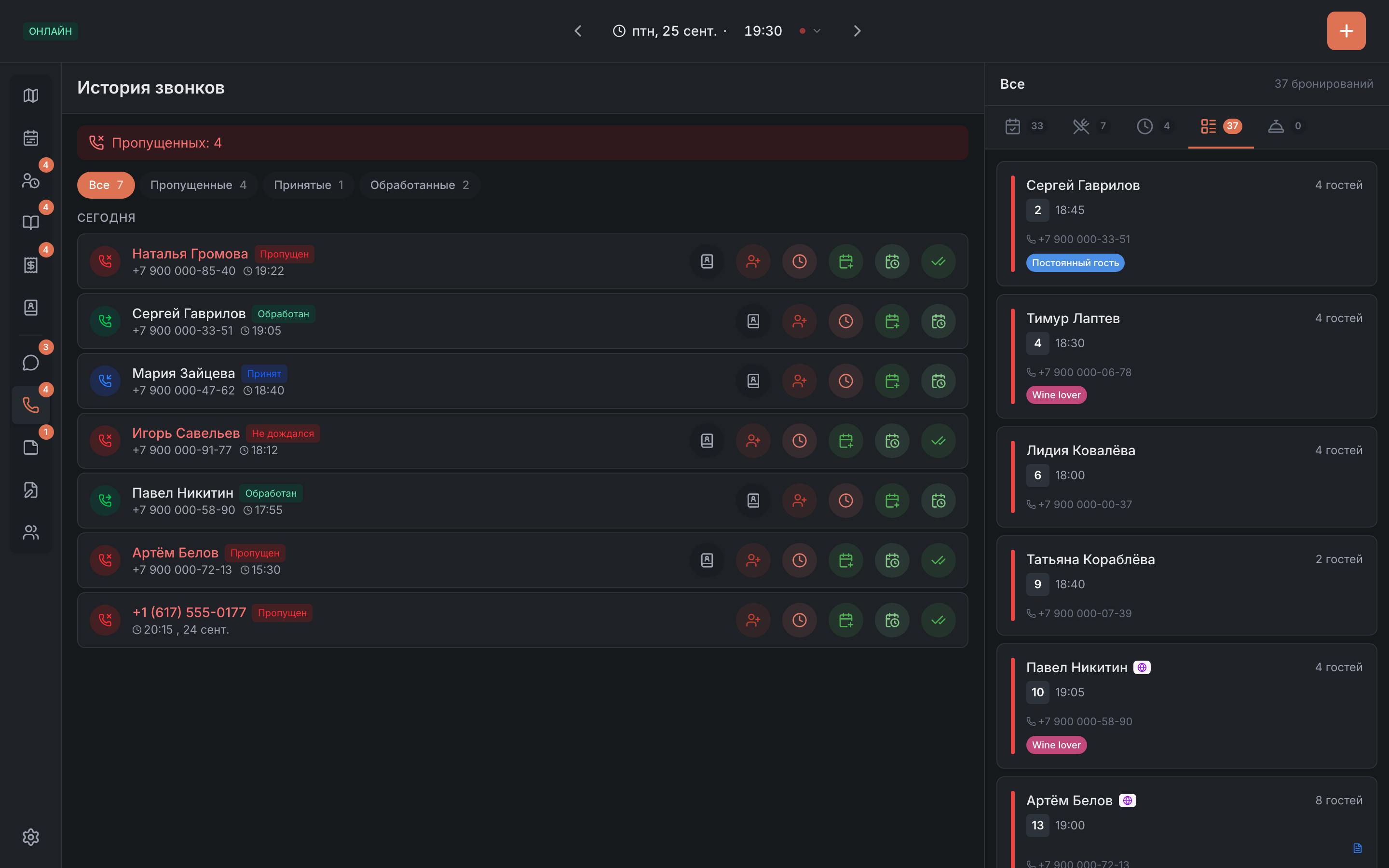Open the chat messages sidebar icon
The width and height of the screenshot is (1389, 868).
31,363
